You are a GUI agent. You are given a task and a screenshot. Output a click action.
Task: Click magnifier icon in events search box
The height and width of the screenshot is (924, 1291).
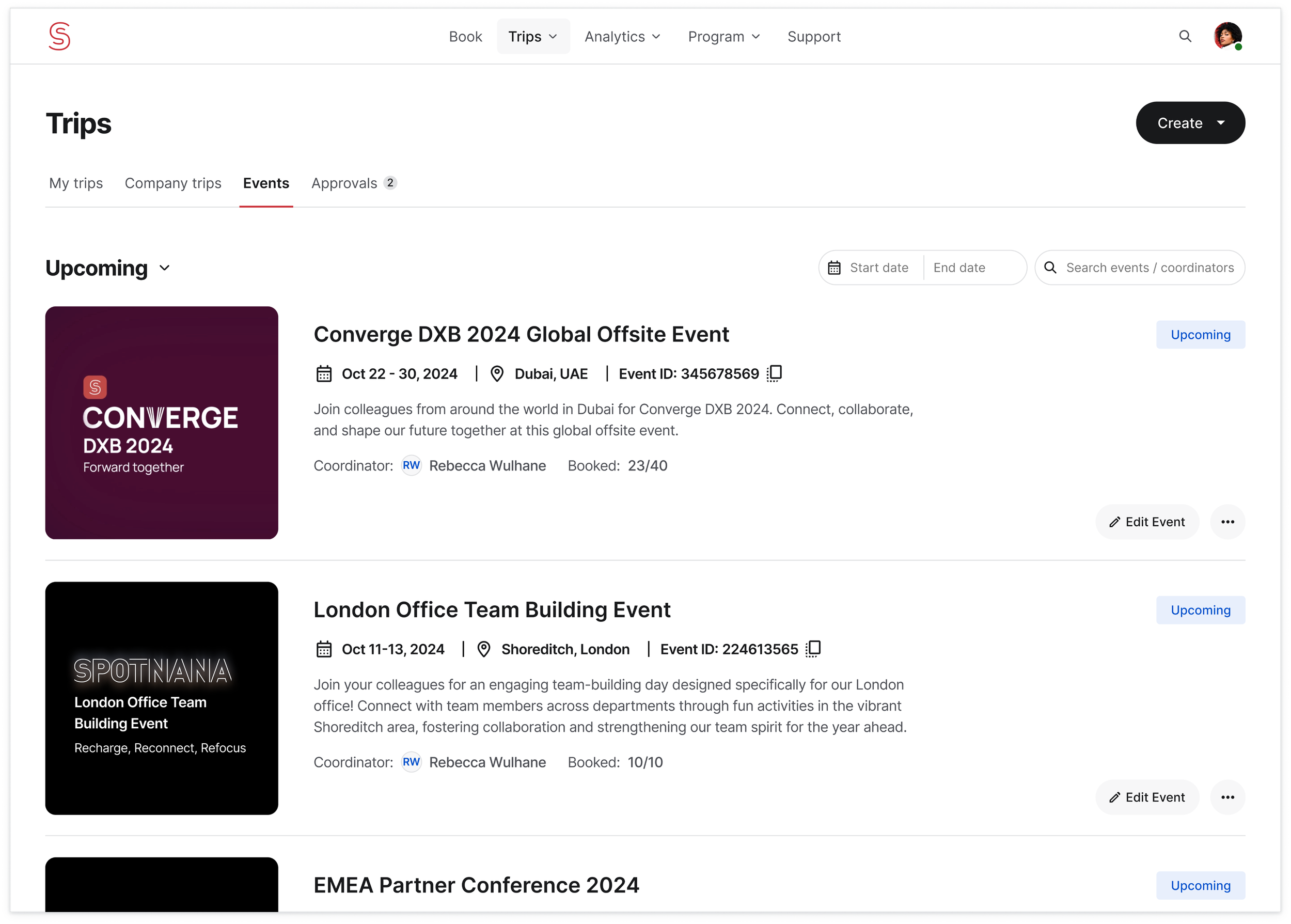[1050, 268]
